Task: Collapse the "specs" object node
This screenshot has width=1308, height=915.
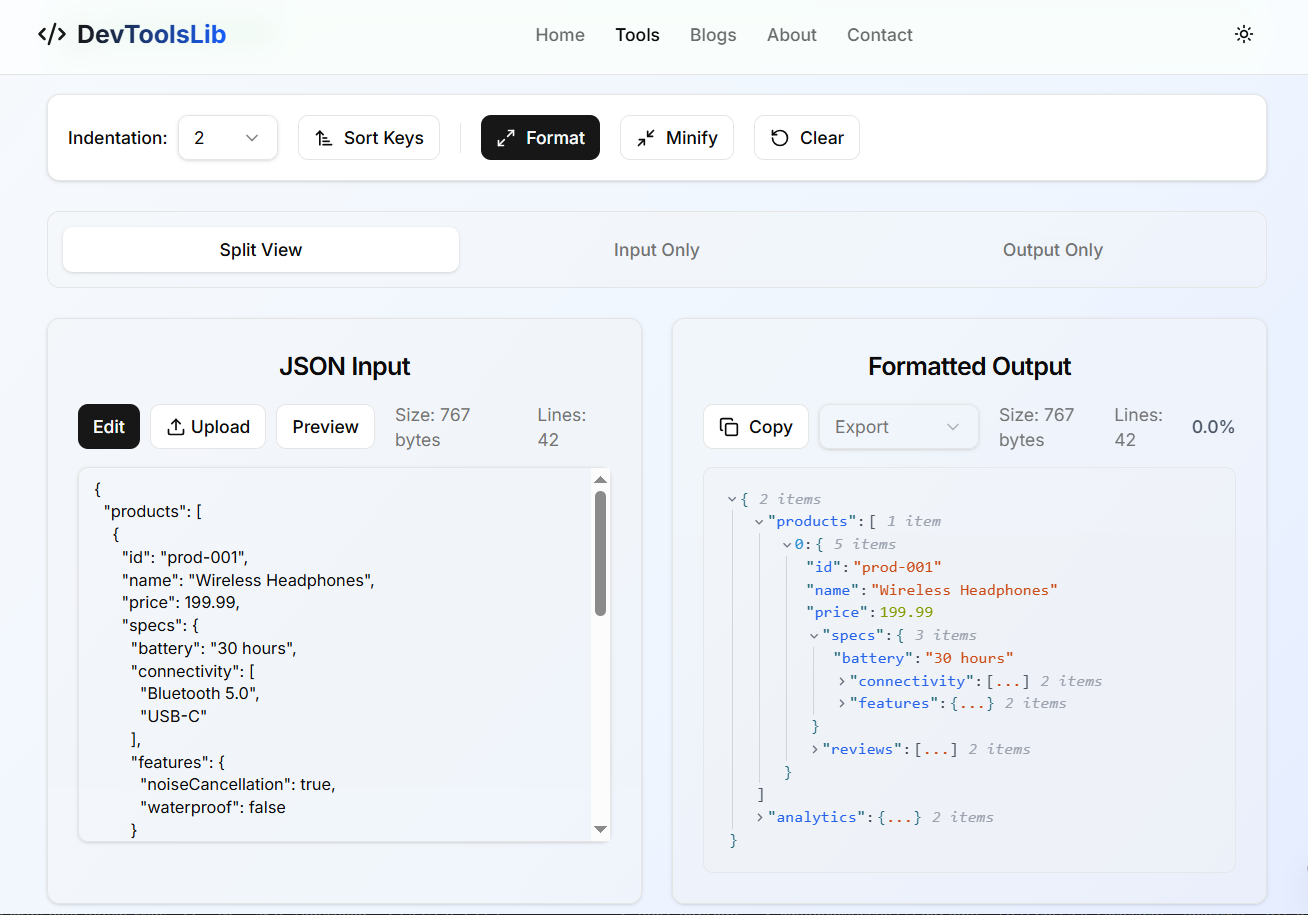Action: click(x=815, y=635)
